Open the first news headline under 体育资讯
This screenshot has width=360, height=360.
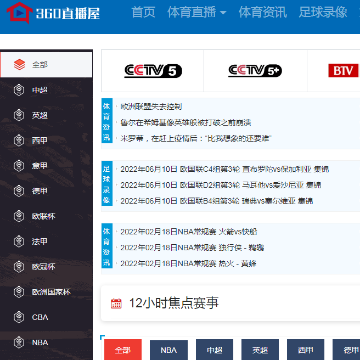coord(151,107)
